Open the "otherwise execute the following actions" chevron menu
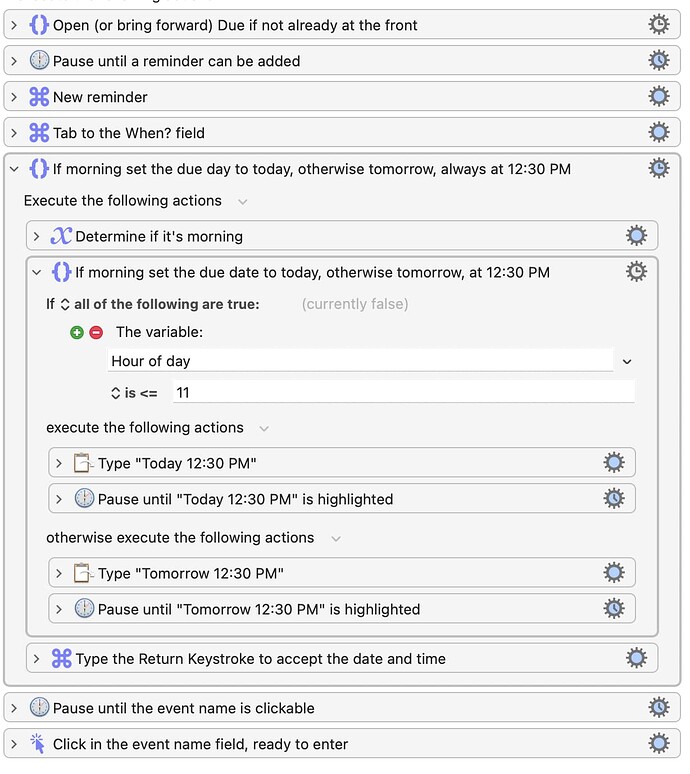 click(x=336, y=539)
